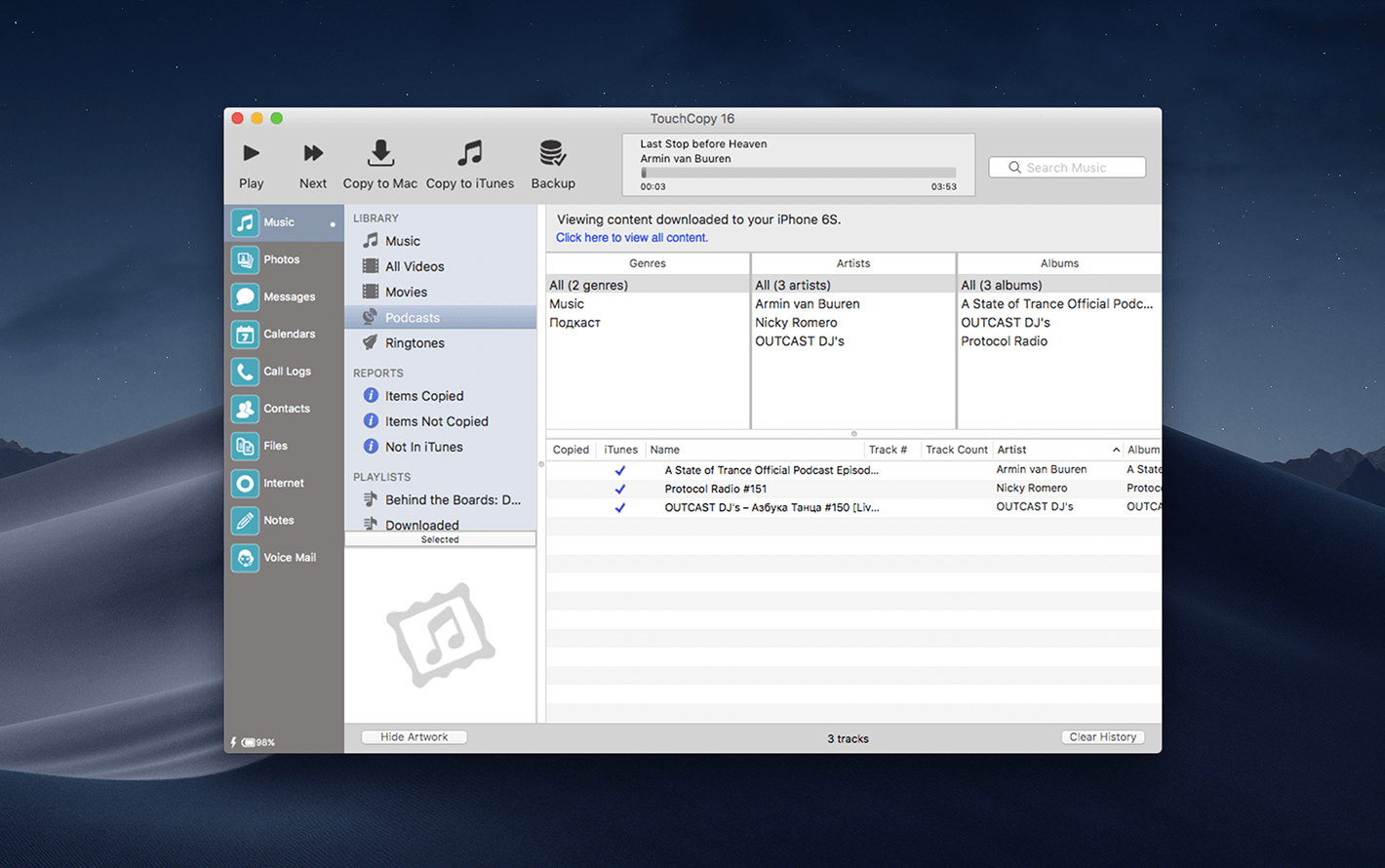Open the Voice Mail section
This screenshot has height=868, width=1385.
pos(289,558)
